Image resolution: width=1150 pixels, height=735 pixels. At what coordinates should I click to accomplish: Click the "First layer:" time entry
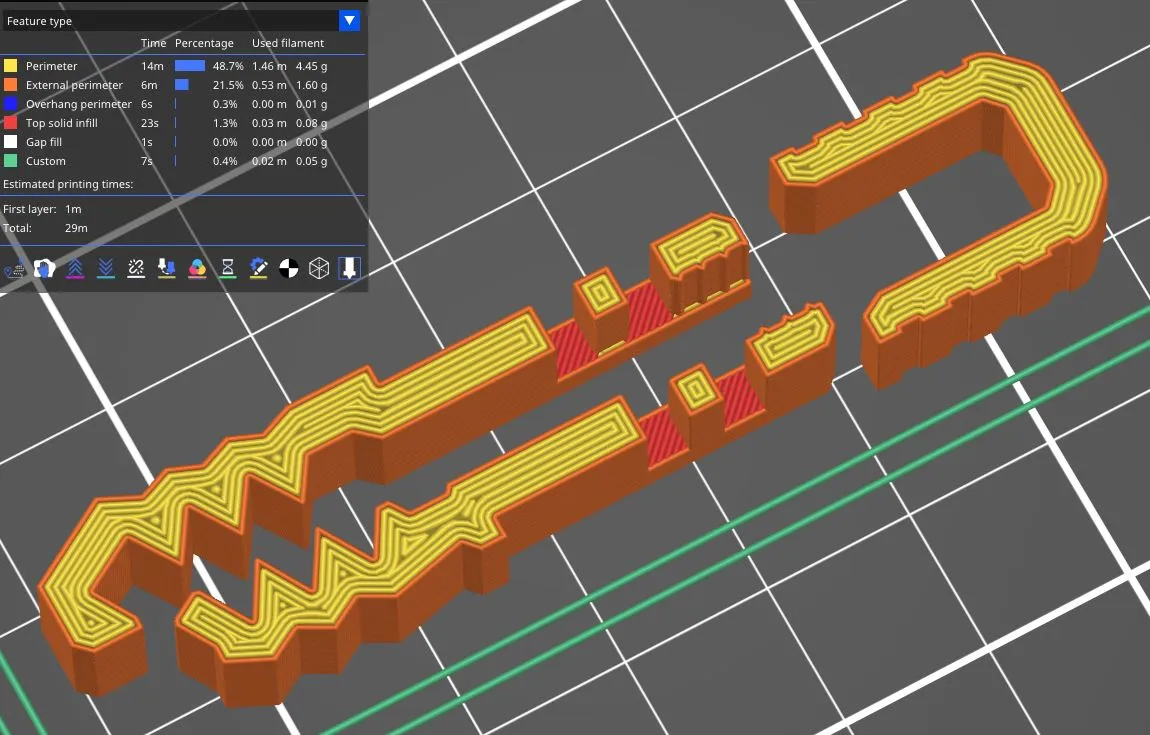click(x=42, y=209)
